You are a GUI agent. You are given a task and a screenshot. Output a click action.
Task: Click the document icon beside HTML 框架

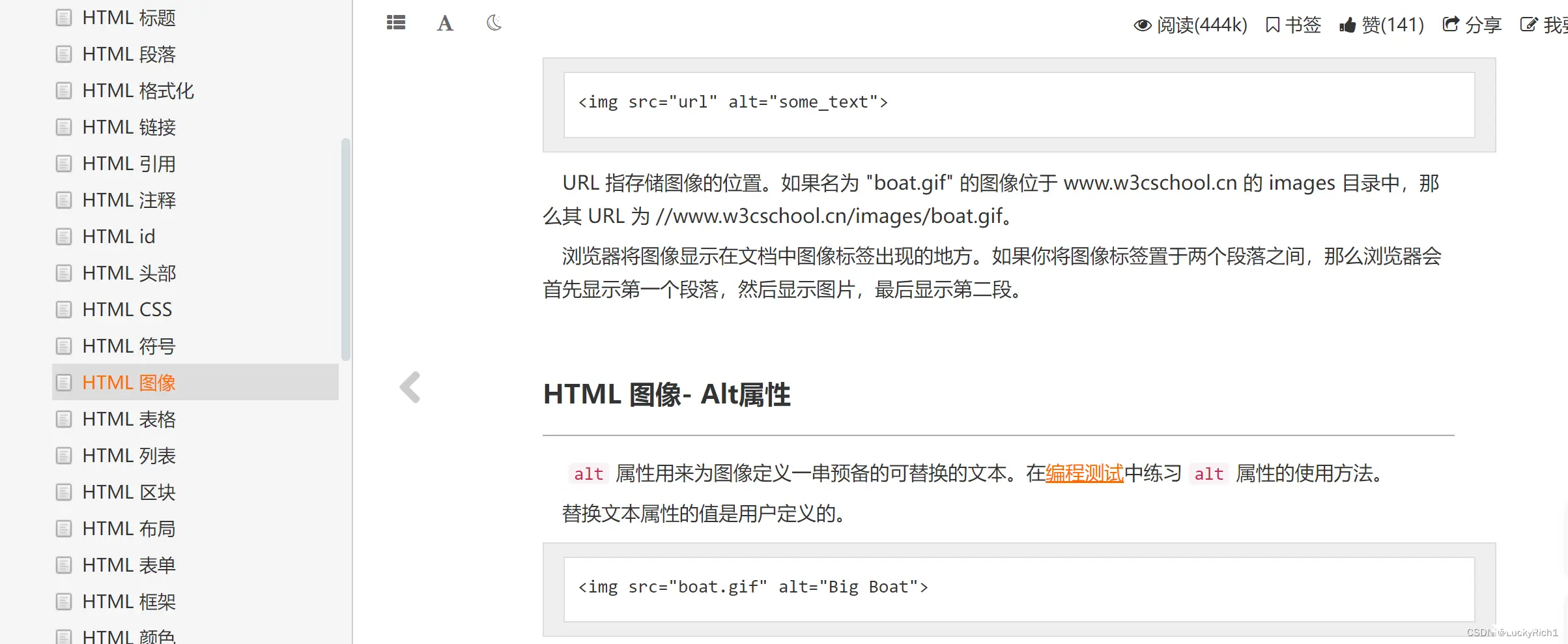tap(64, 602)
